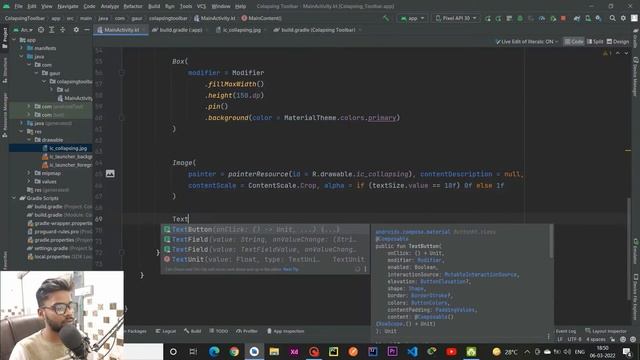Open the Navigate menu
Viewport: 640px width, 360px height.
click(x=68, y=7)
